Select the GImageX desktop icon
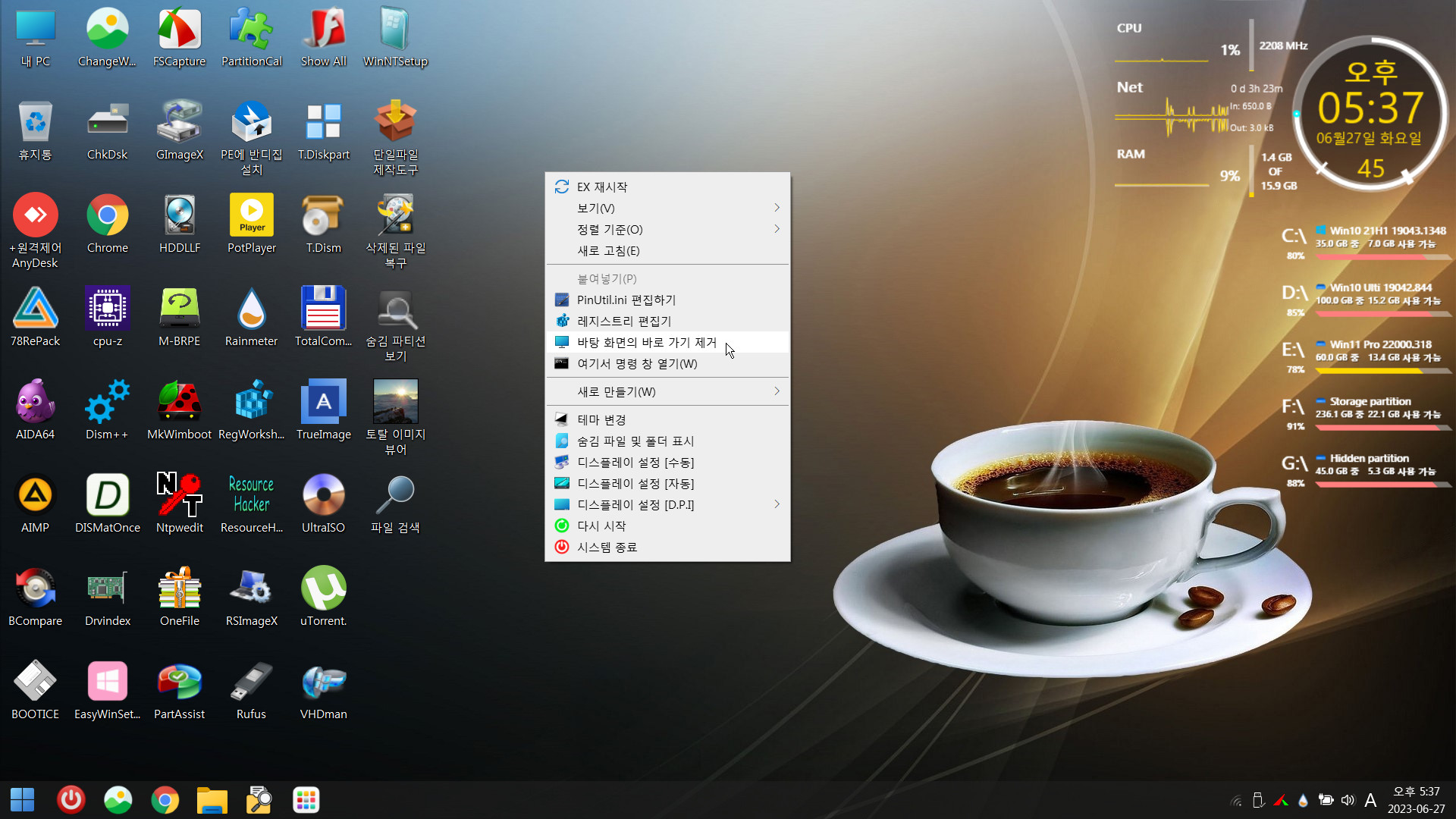 tap(179, 131)
